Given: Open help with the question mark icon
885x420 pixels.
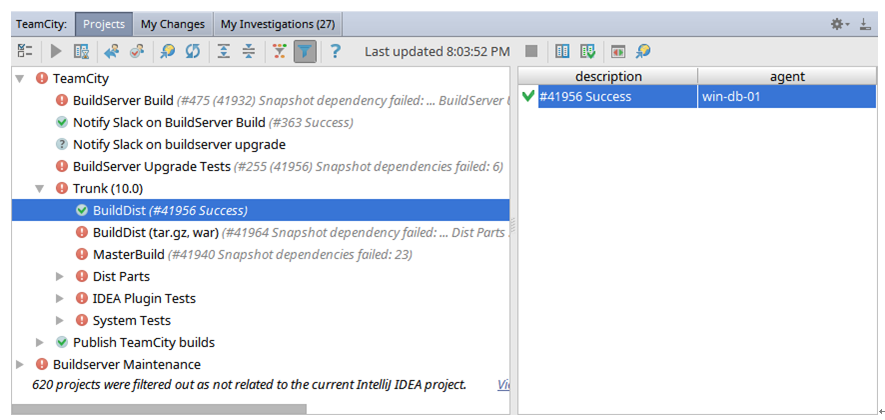Looking at the screenshot, I should tap(335, 51).
